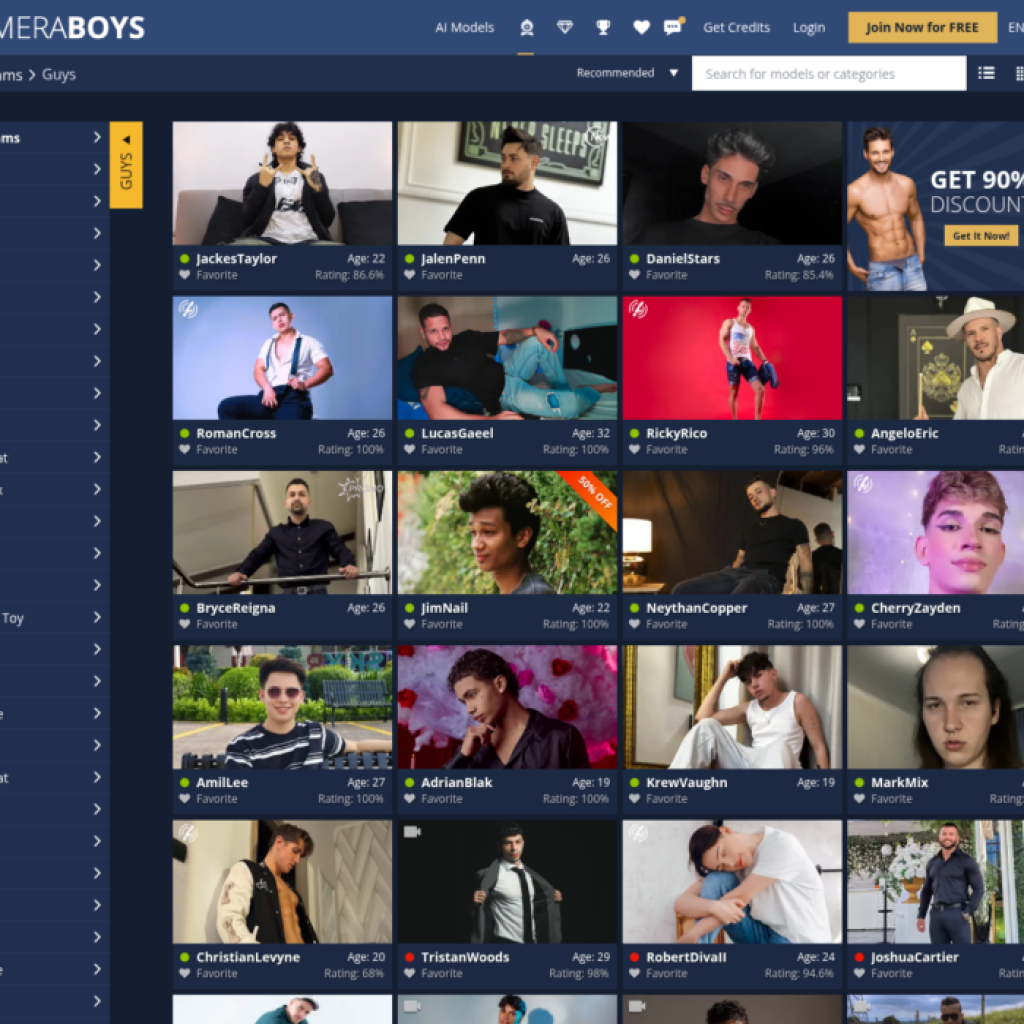Open the chat messages icon with notification dot
The width and height of the screenshot is (1024, 1024).
pyautogui.click(x=673, y=27)
